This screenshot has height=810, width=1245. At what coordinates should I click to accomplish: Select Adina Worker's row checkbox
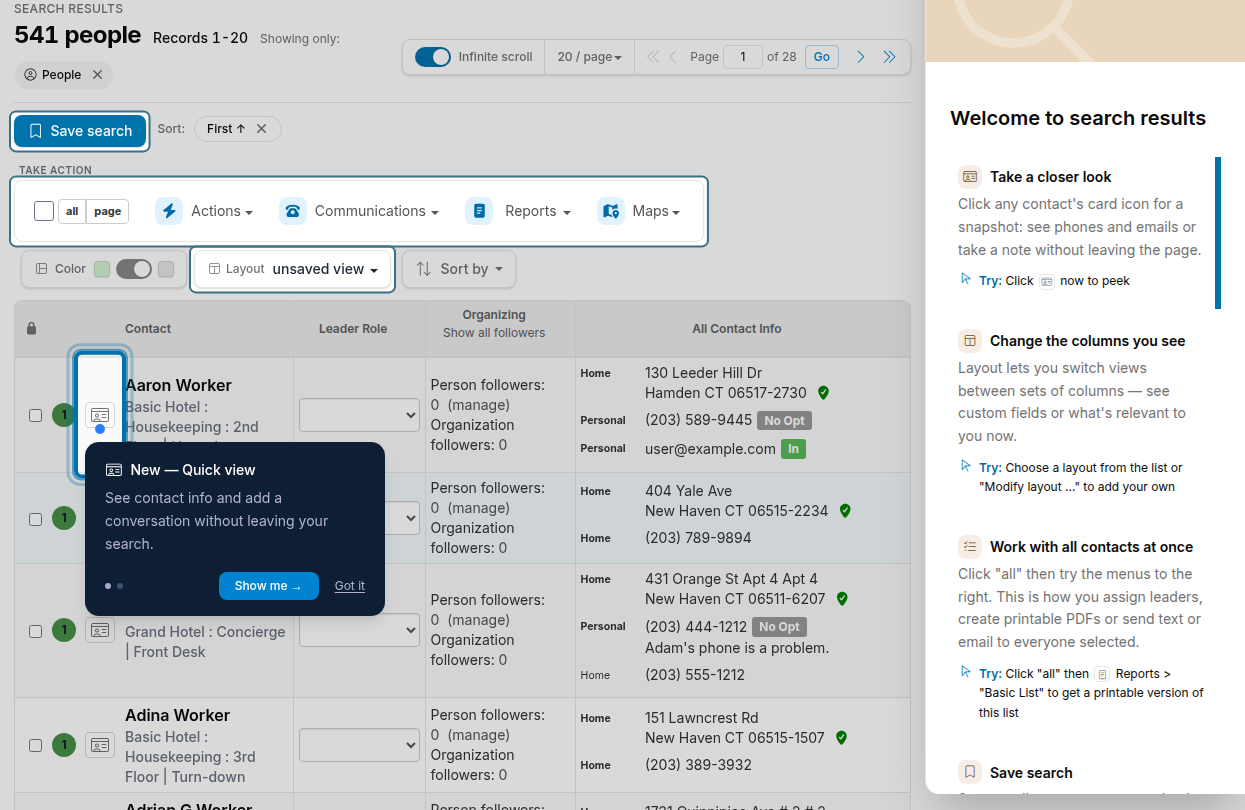(x=35, y=745)
